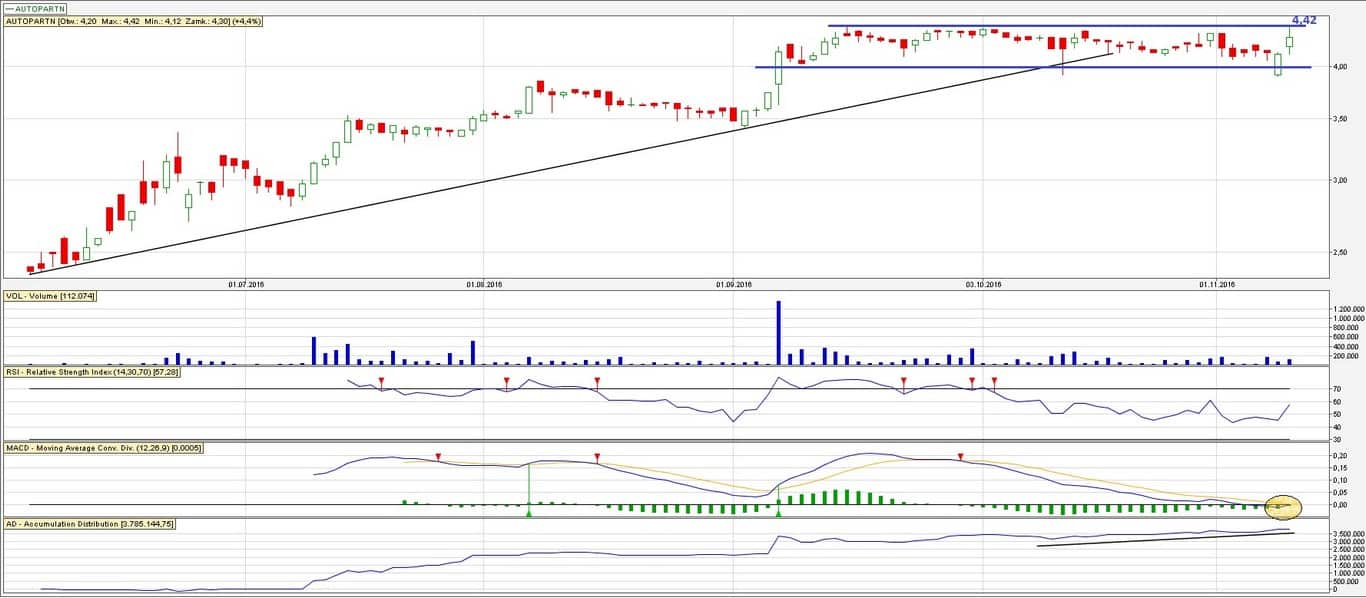The height and width of the screenshot is (598, 1366).
Task: Select the AUTOPARTN price info label
Action: (x=134, y=21)
